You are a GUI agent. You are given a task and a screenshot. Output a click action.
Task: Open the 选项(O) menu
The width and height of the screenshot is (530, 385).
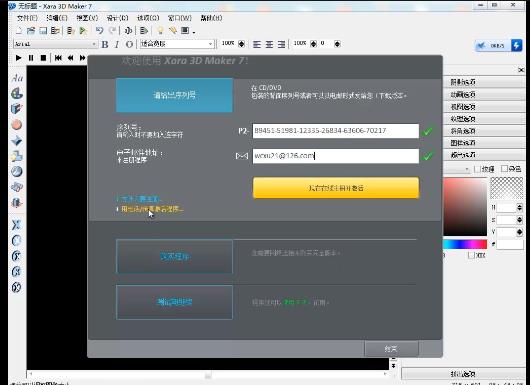click(148, 18)
